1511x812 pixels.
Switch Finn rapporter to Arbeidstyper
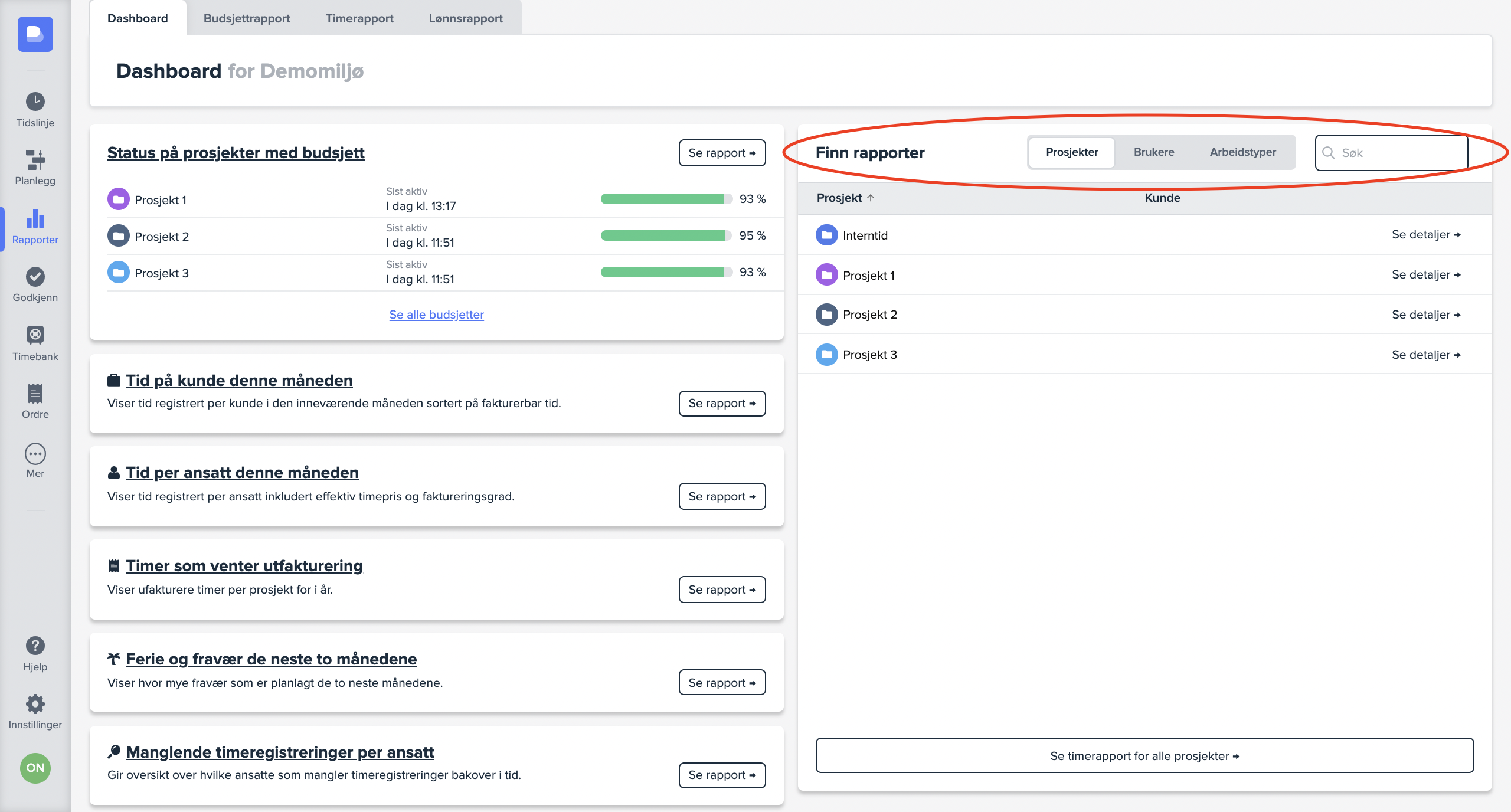[x=1242, y=152]
